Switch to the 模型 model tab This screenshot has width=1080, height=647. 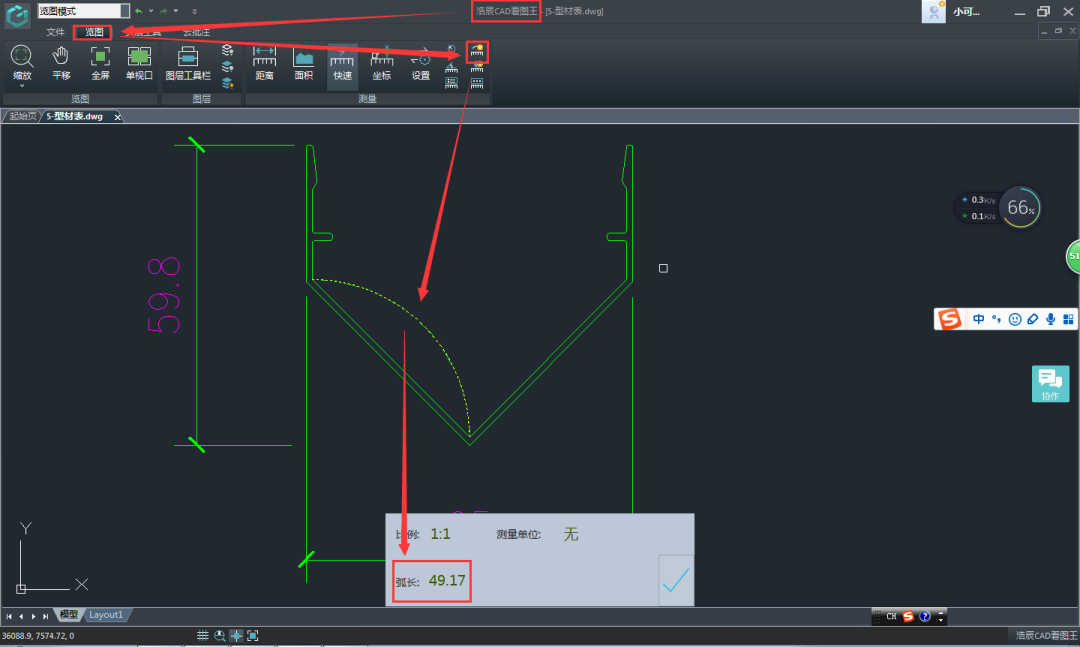tap(68, 615)
